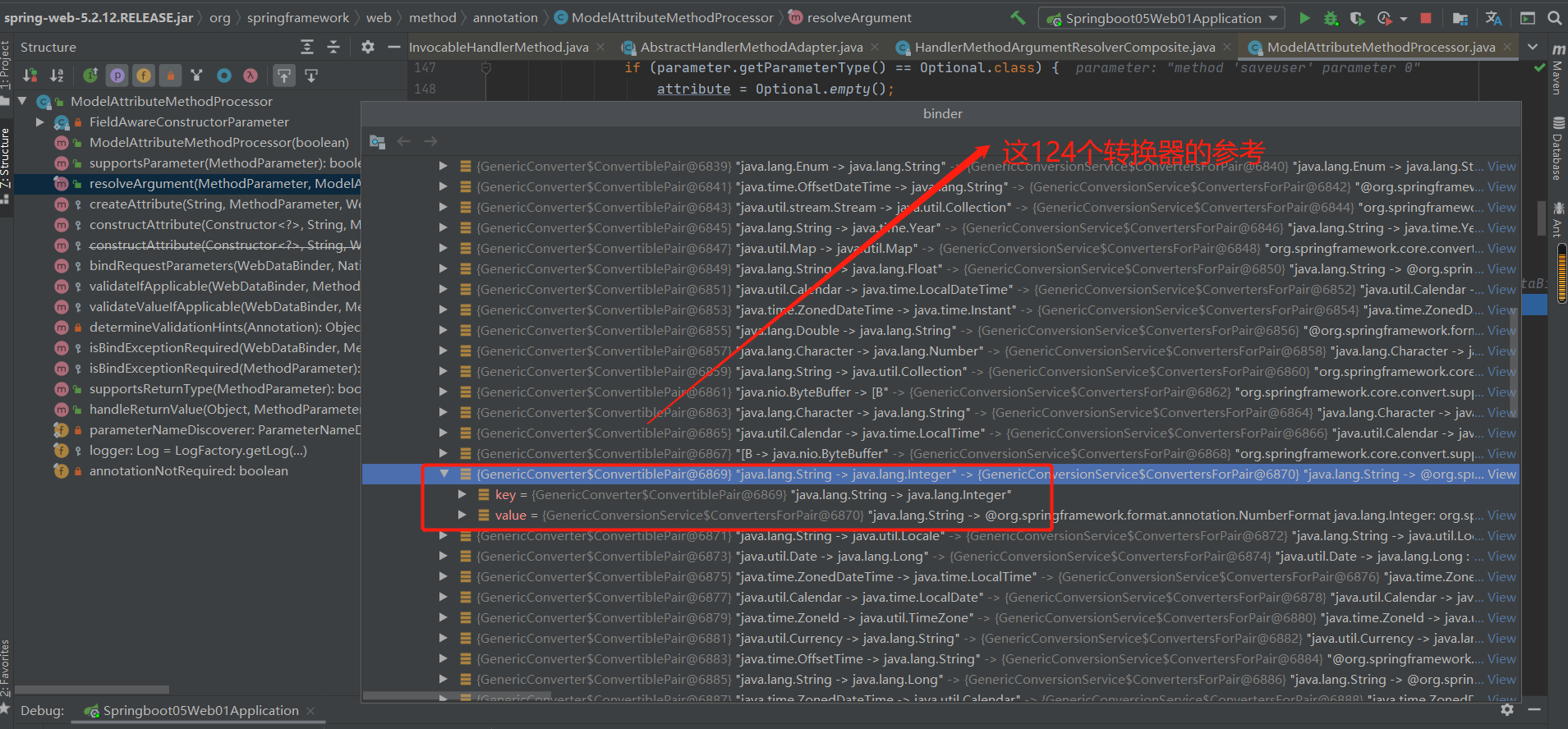This screenshot has width=1568, height=729.
Task: Toggle Autoscroll to Source in Structure toolbar
Action: tap(283, 76)
